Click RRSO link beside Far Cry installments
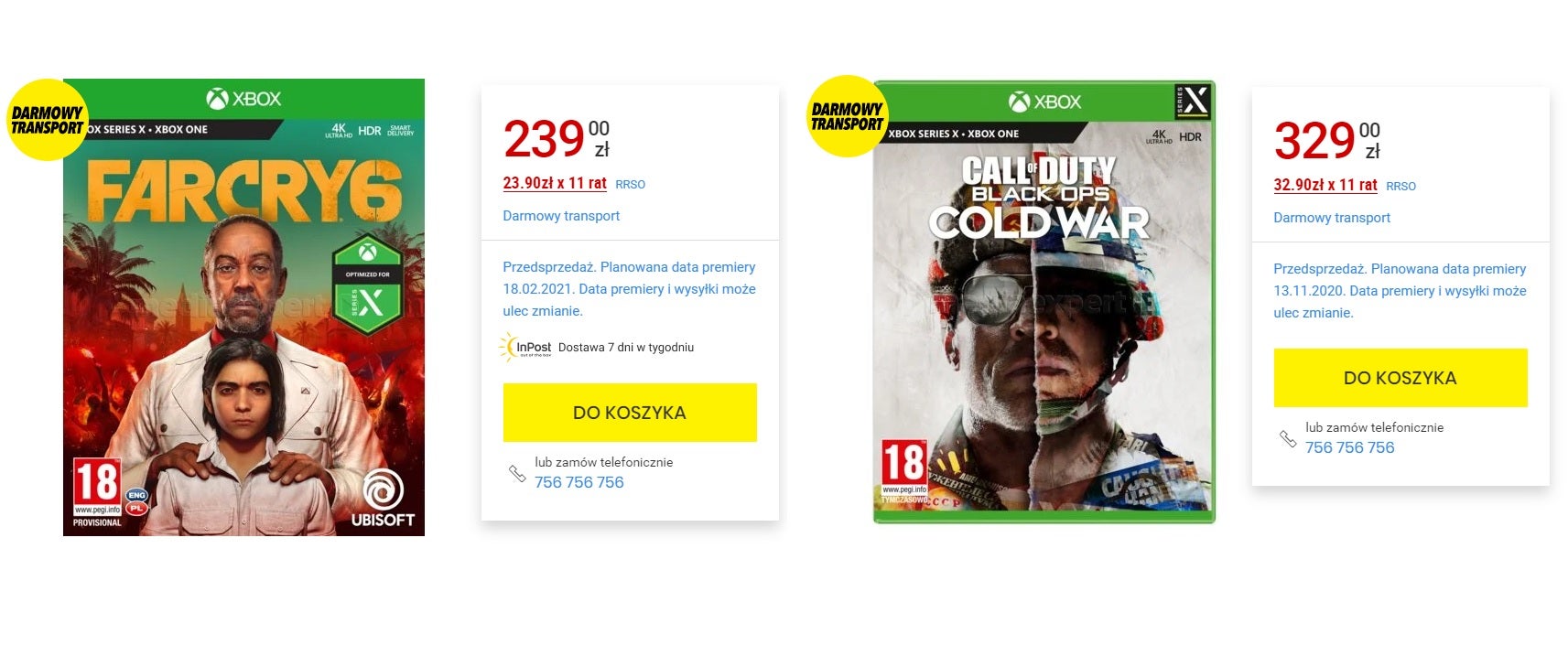This screenshot has width=1568, height=656. click(631, 185)
